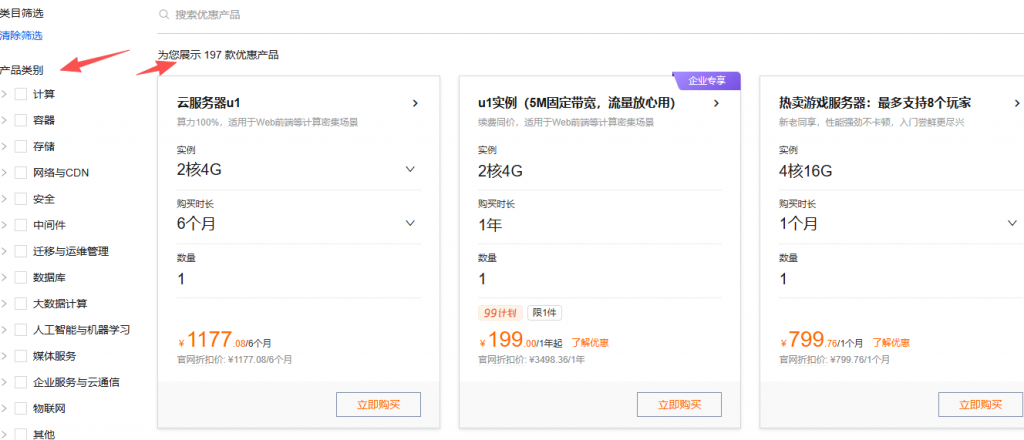Expand the 网络与CDN category arrow
This screenshot has height=440, width=1024.
pyautogui.click(x=5, y=172)
